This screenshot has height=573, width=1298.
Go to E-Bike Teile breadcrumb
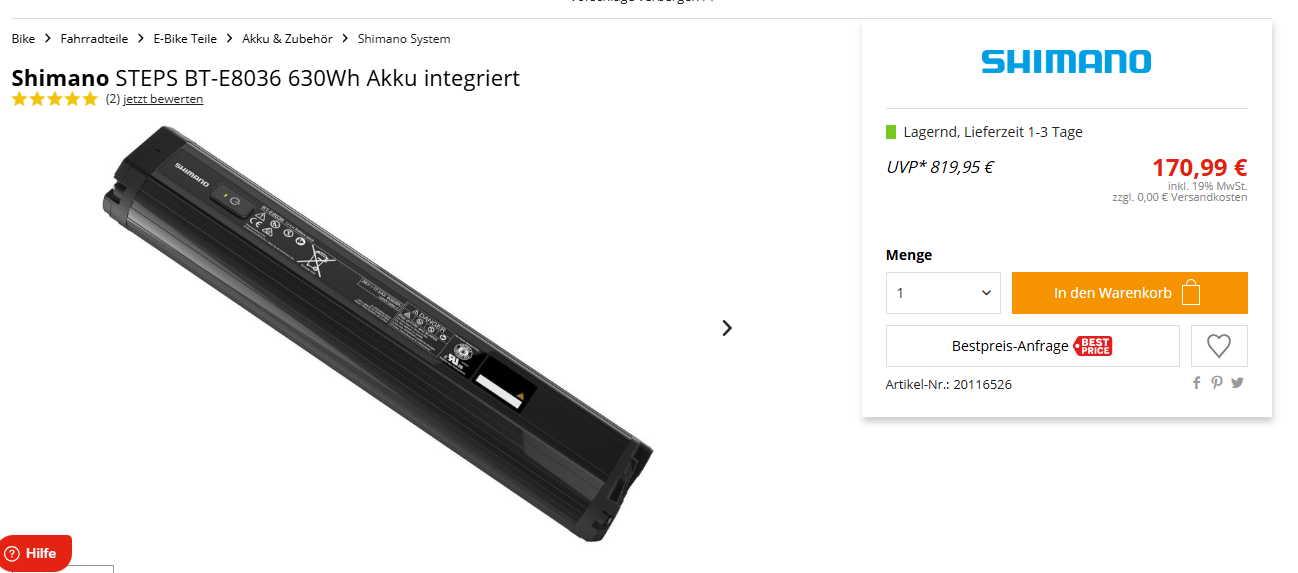point(185,39)
